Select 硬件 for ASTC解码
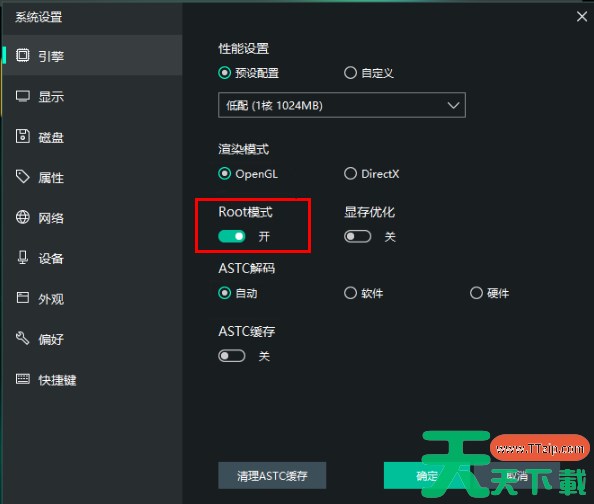Image resolution: width=594 pixels, height=504 pixels. tap(489, 293)
